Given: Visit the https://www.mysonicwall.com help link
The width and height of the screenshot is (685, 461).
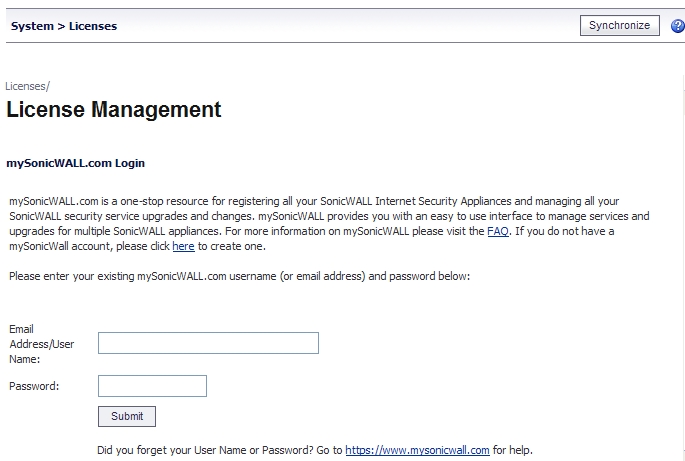Looking at the screenshot, I should [x=417, y=450].
